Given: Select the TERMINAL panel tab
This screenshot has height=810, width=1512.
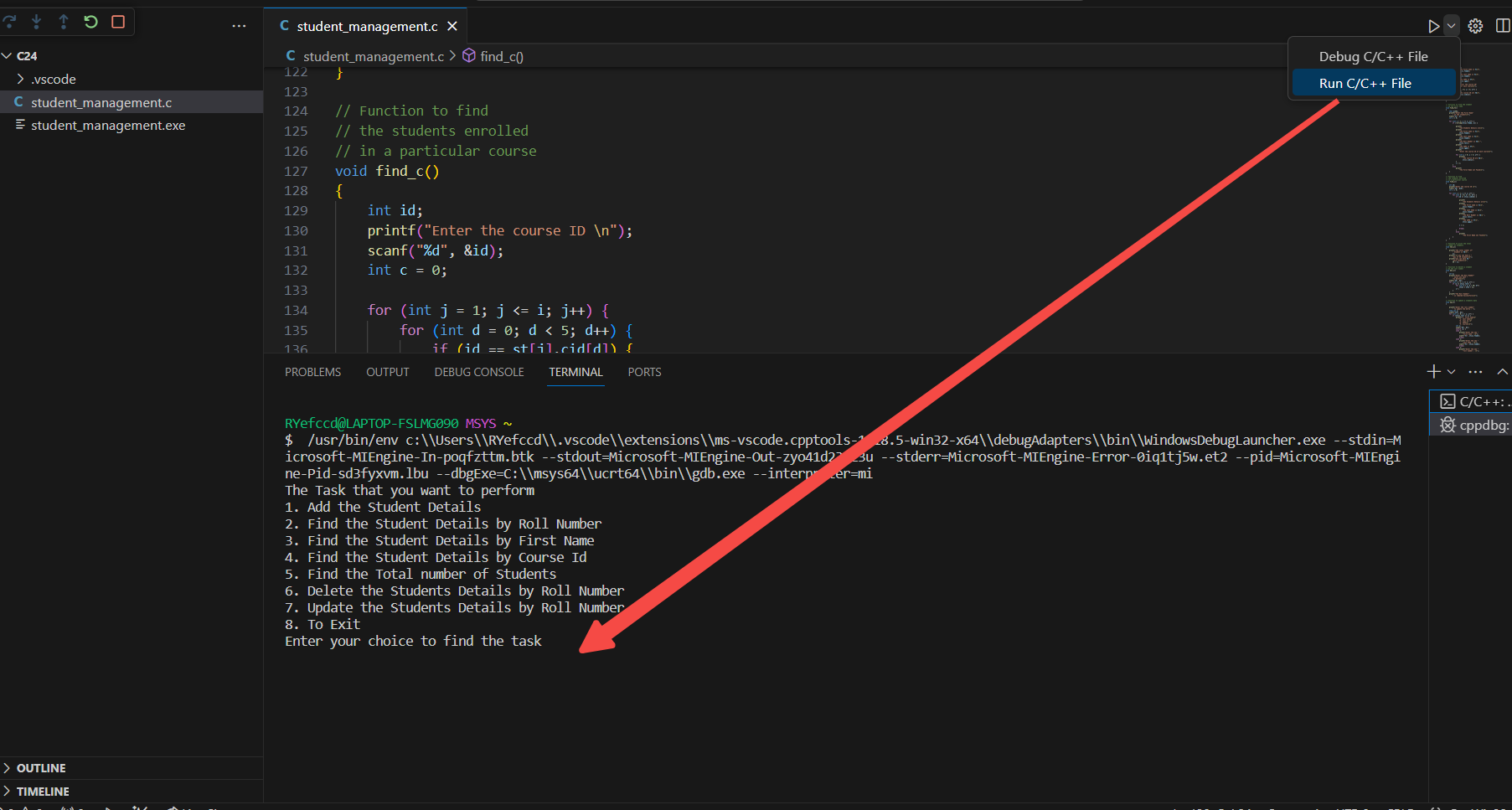Looking at the screenshot, I should point(575,372).
